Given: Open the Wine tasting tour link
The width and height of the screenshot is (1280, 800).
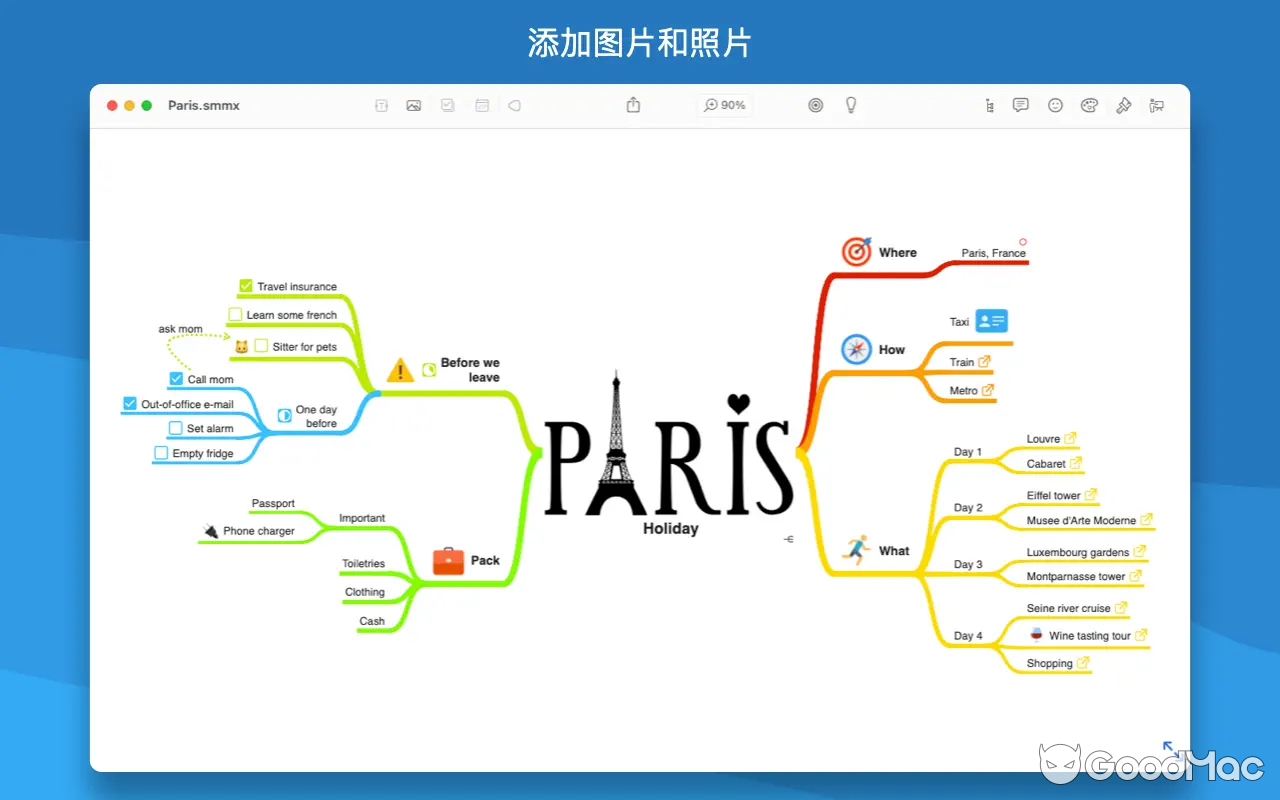Looking at the screenshot, I should (x=1139, y=635).
